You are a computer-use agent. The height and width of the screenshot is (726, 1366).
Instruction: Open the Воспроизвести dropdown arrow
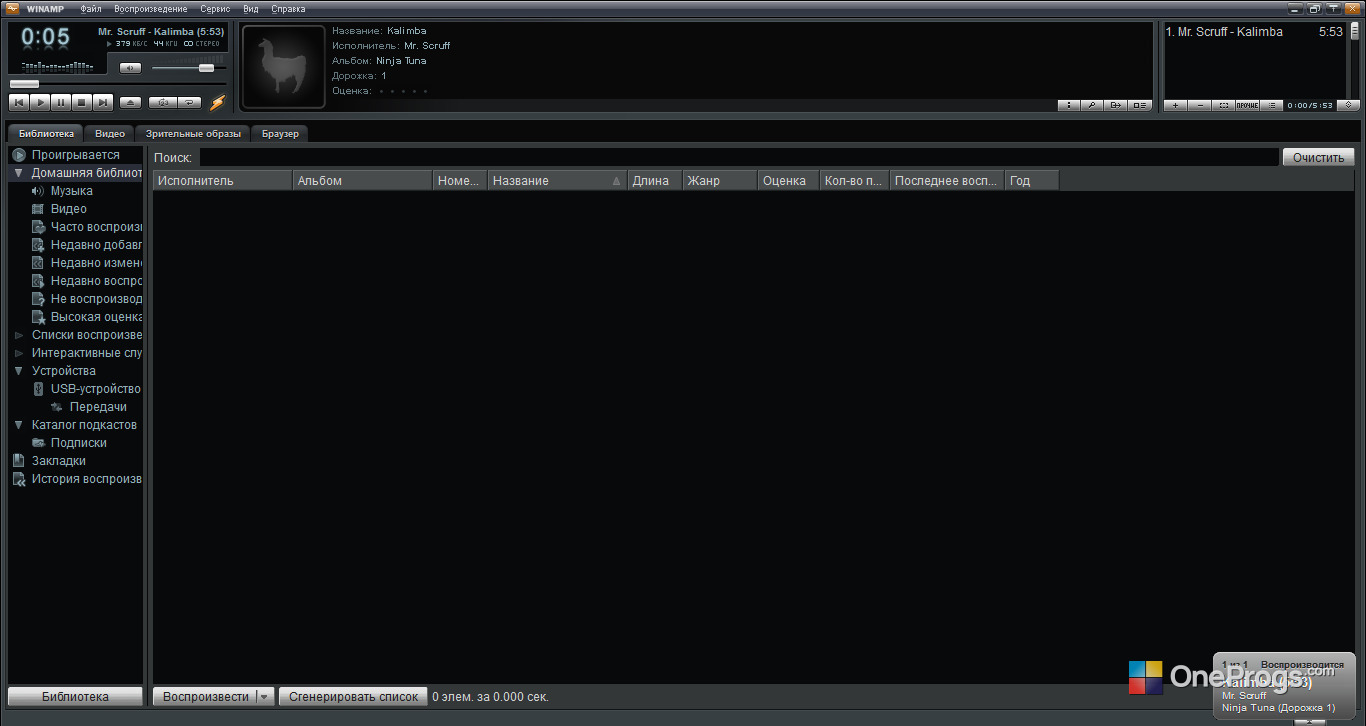[264, 697]
